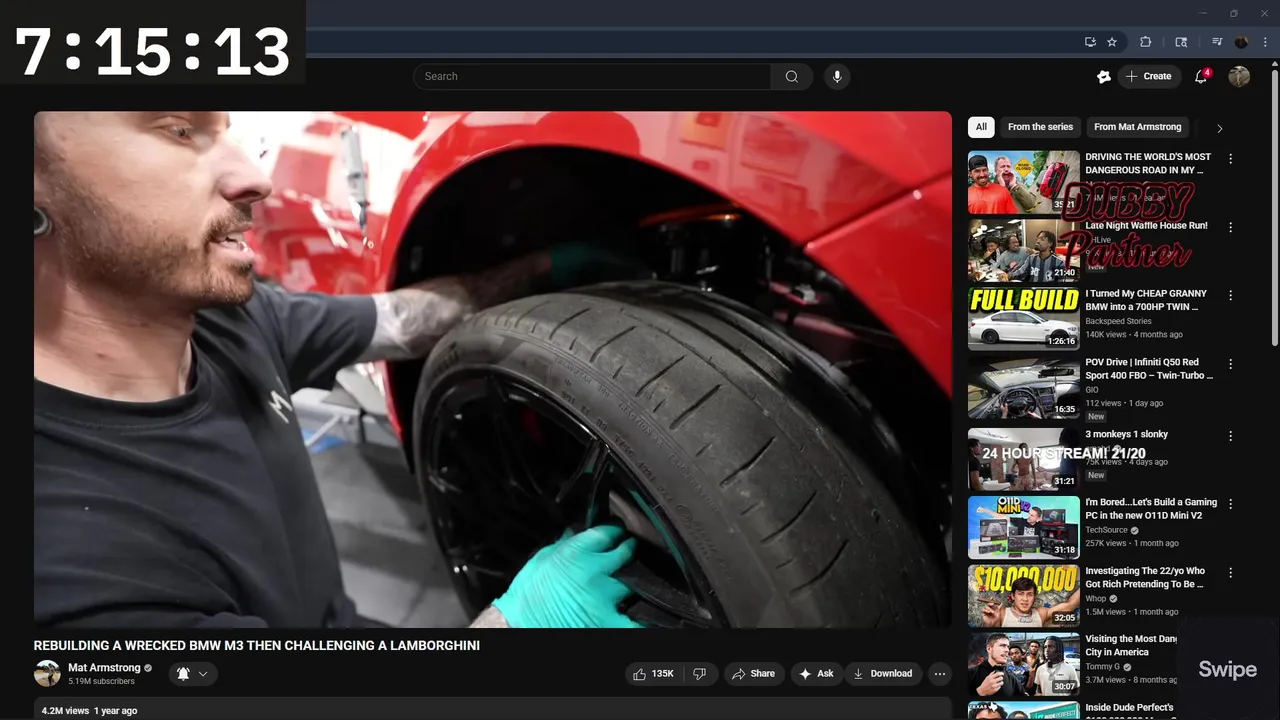Viewport: 1280px width, 720px height.
Task: Like the video showing 135K likes
Action: coord(652,674)
